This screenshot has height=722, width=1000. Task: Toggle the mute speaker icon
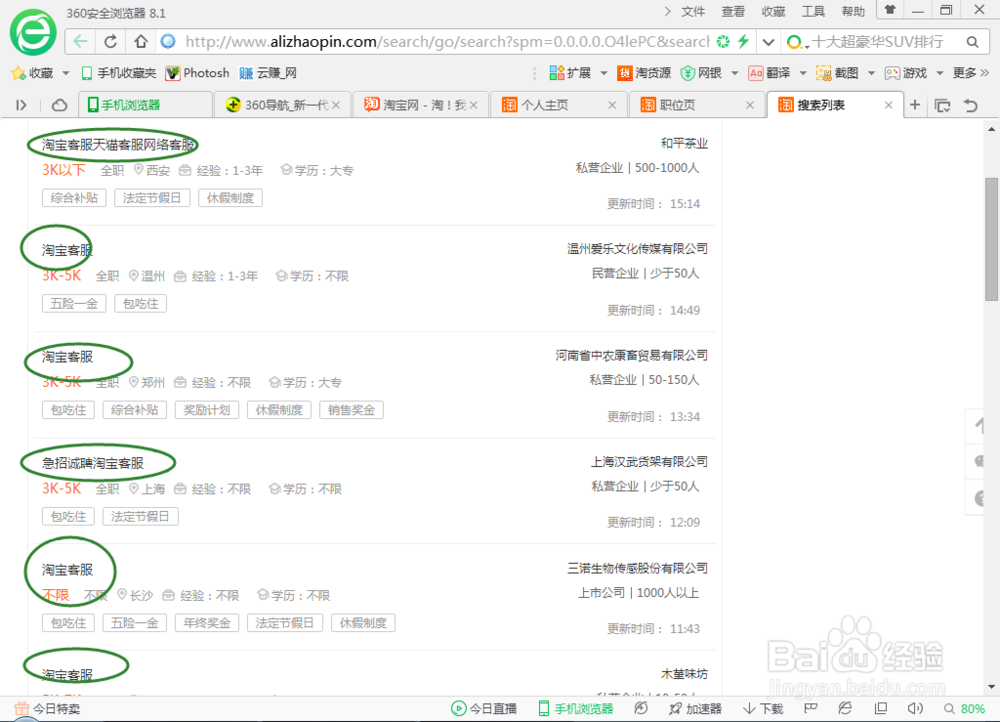(x=915, y=709)
